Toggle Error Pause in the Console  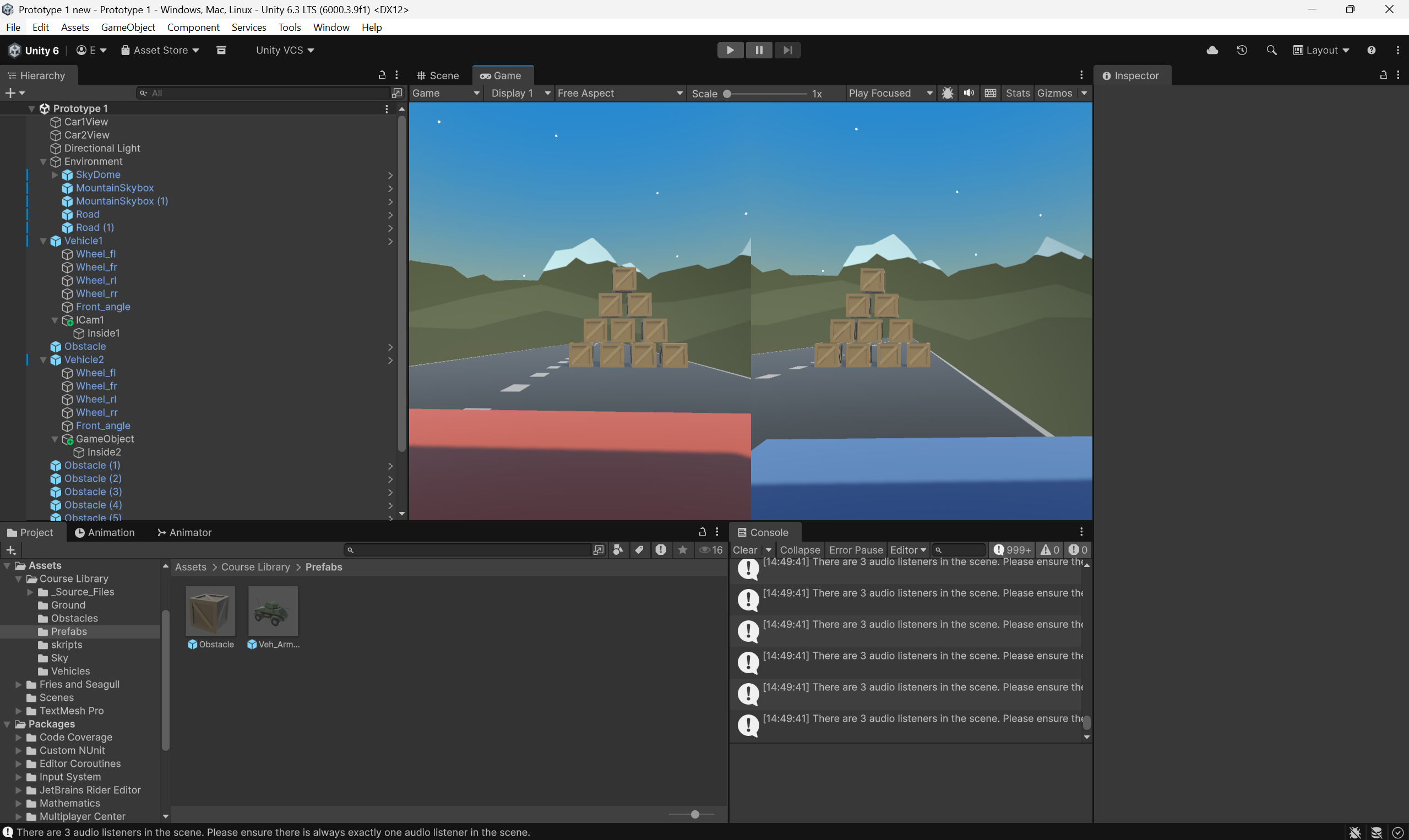[855, 549]
